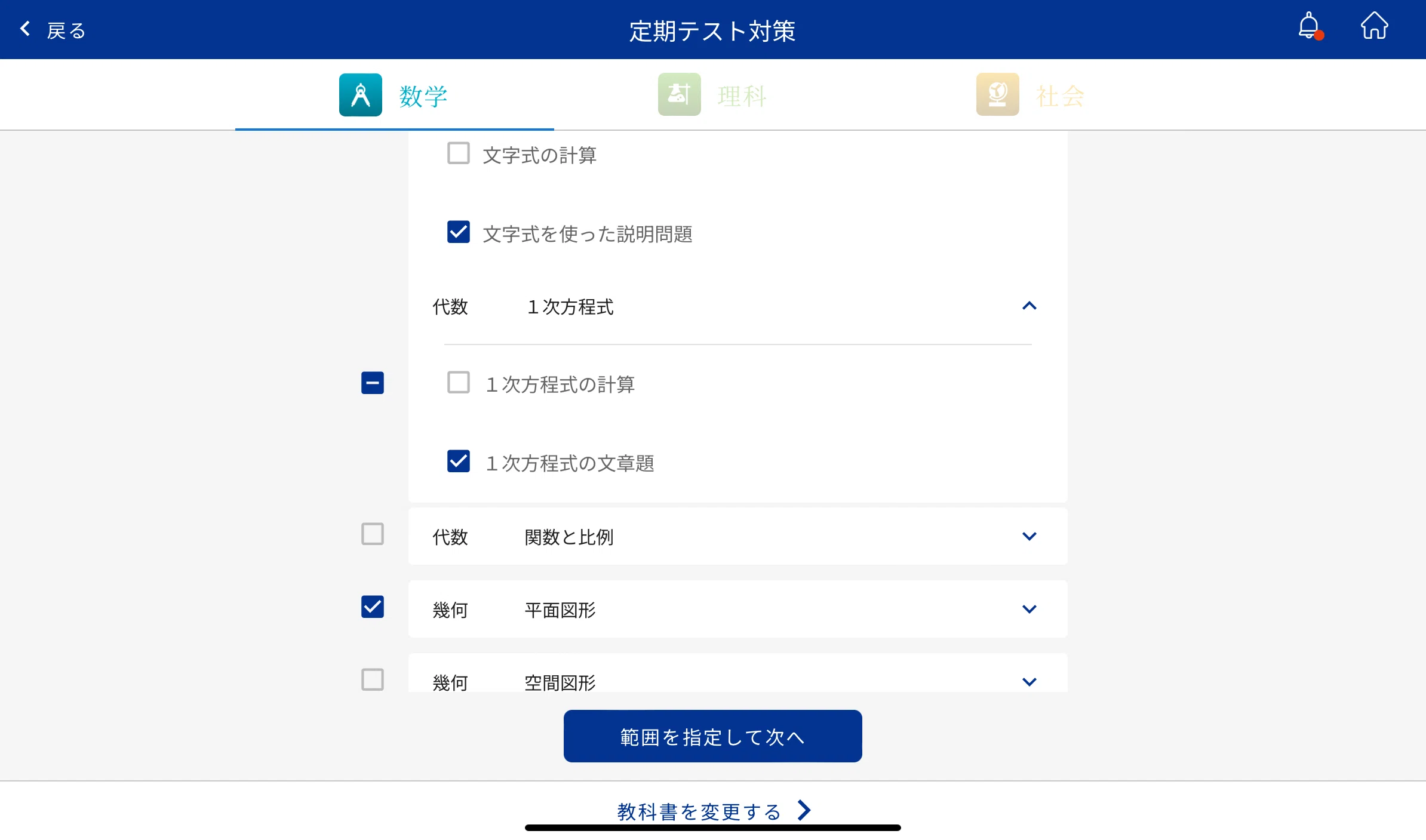Click the arrow next to 教科書を変更する
The image size is (1426, 840).
pyautogui.click(x=804, y=810)
